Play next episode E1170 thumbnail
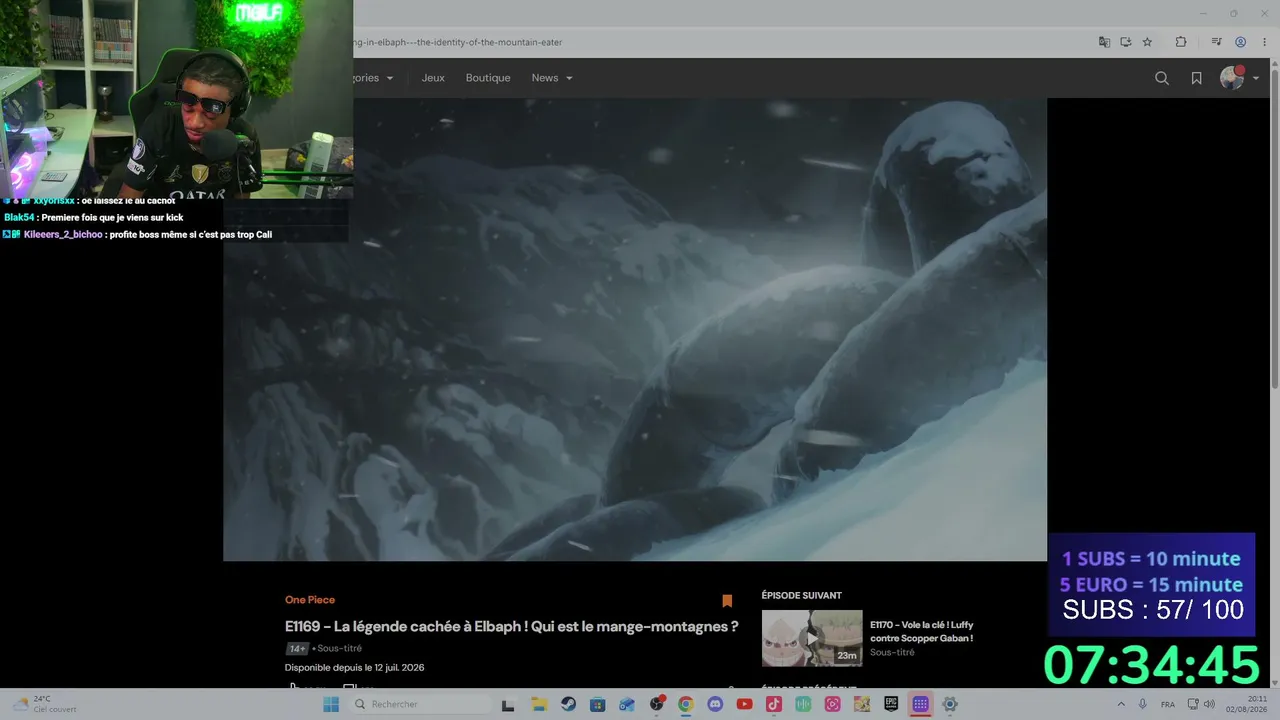Screen dimensions: 1280x720 click(x=812, y=638)
